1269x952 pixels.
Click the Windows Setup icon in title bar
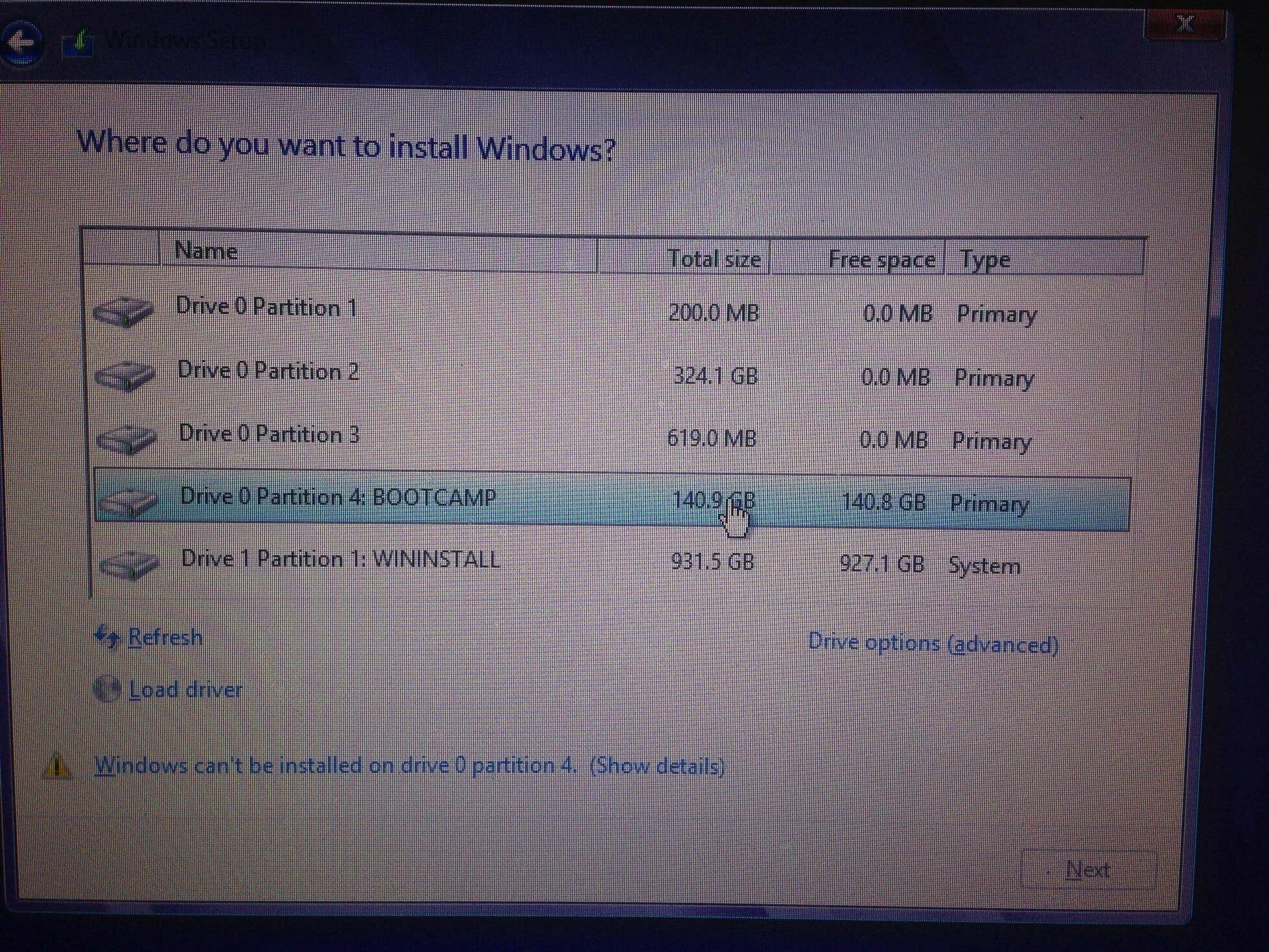click(x=78, y=42)
